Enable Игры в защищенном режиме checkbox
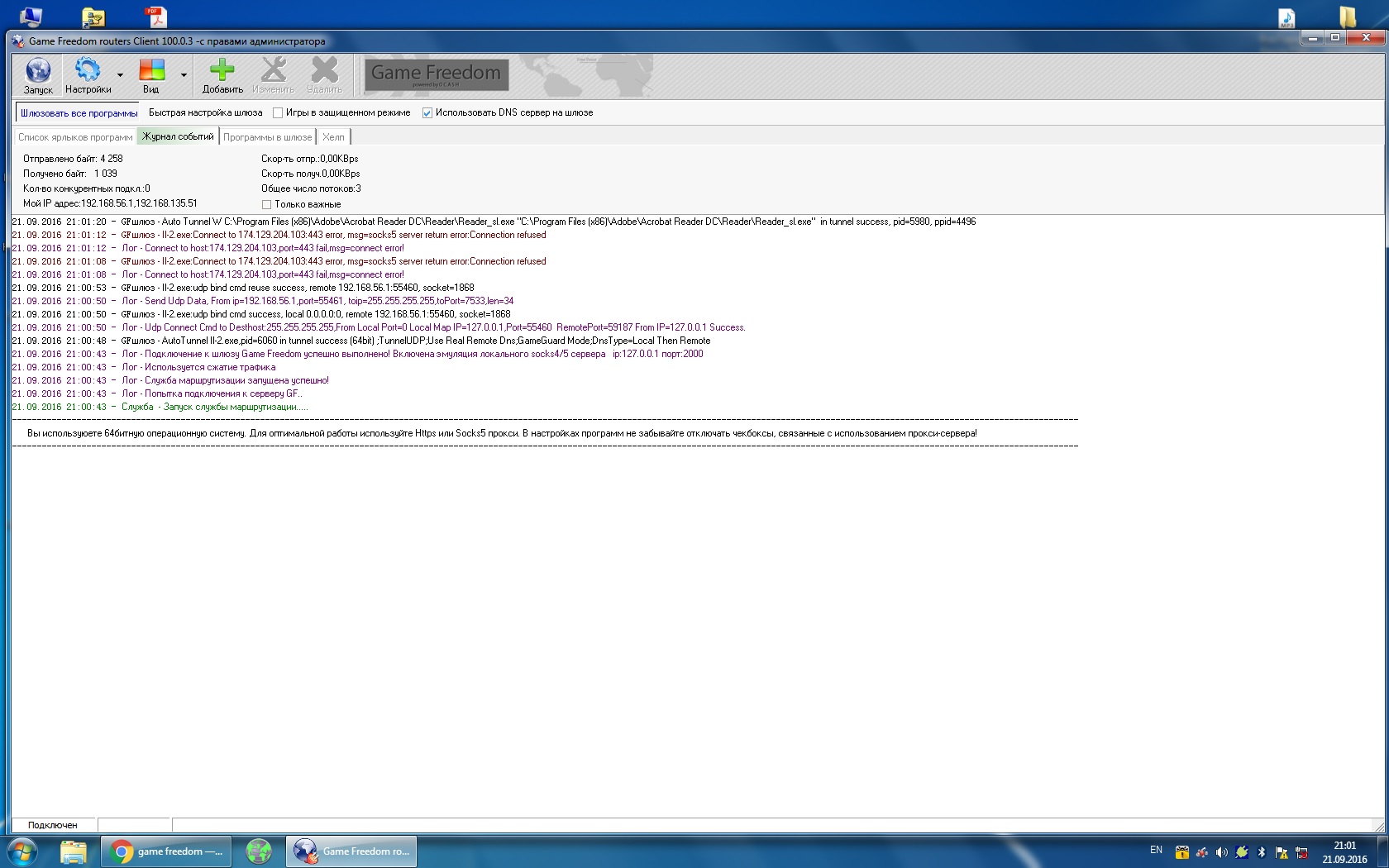1389x868 pixels. [279, 113]
